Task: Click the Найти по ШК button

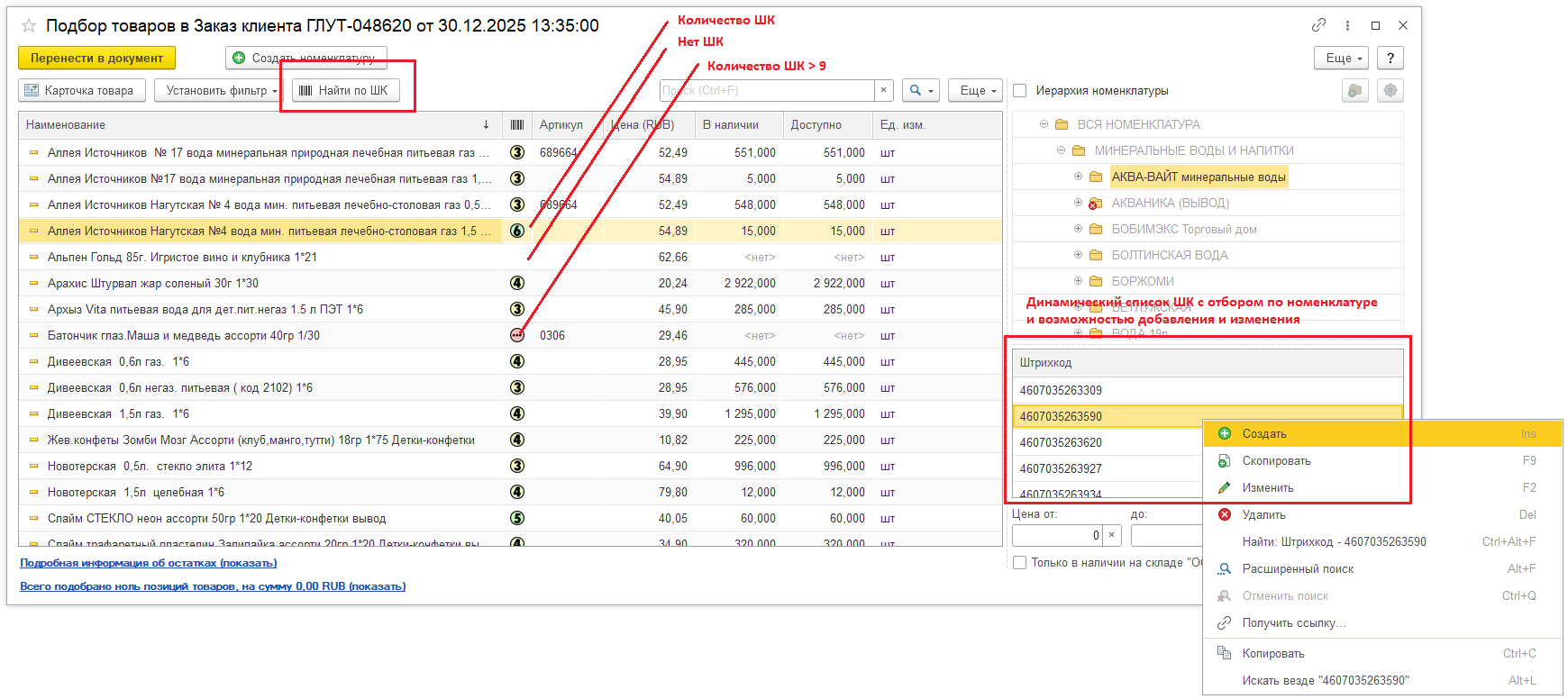Action: point(345,90)
